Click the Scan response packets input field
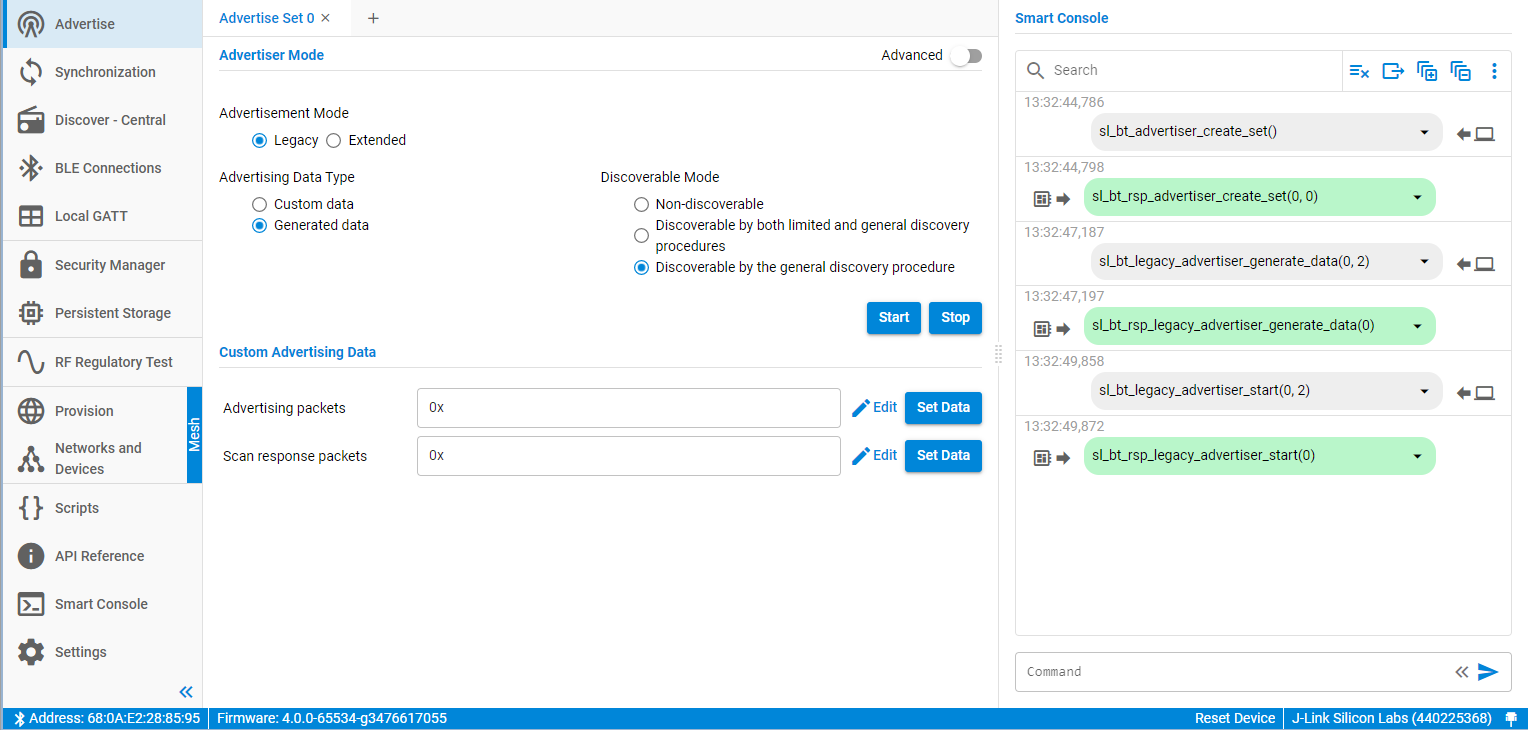Viewport: 1528px width, 730px height. 628,456
